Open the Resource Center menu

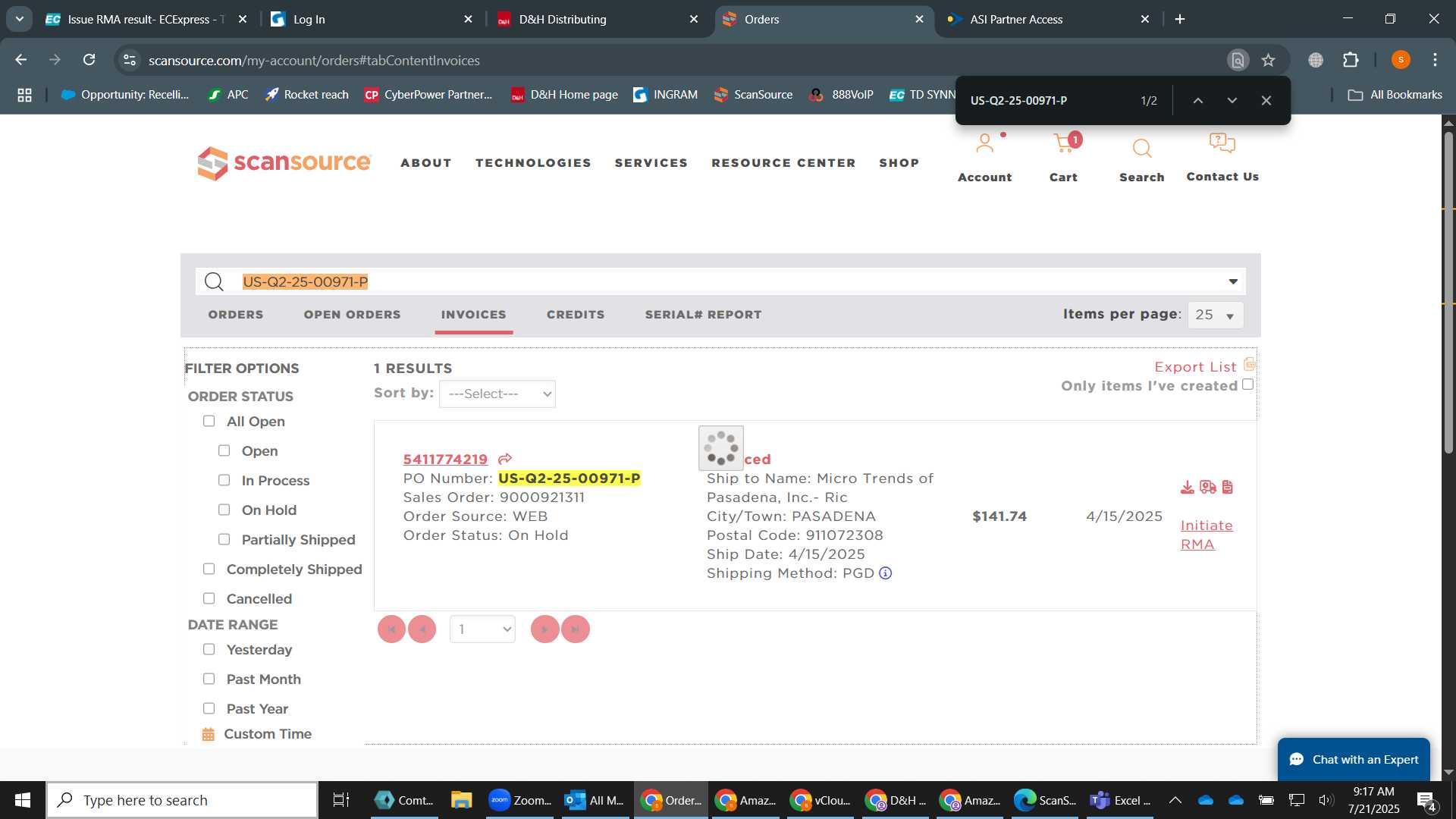tap(783, 163)
